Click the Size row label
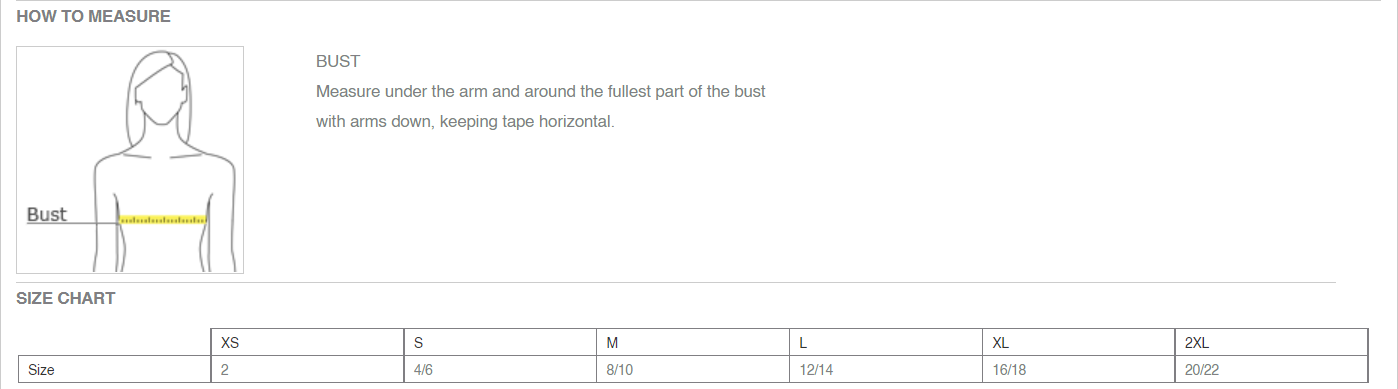The width and height of the screenshot is (1398, 389). tap(115, 369)
